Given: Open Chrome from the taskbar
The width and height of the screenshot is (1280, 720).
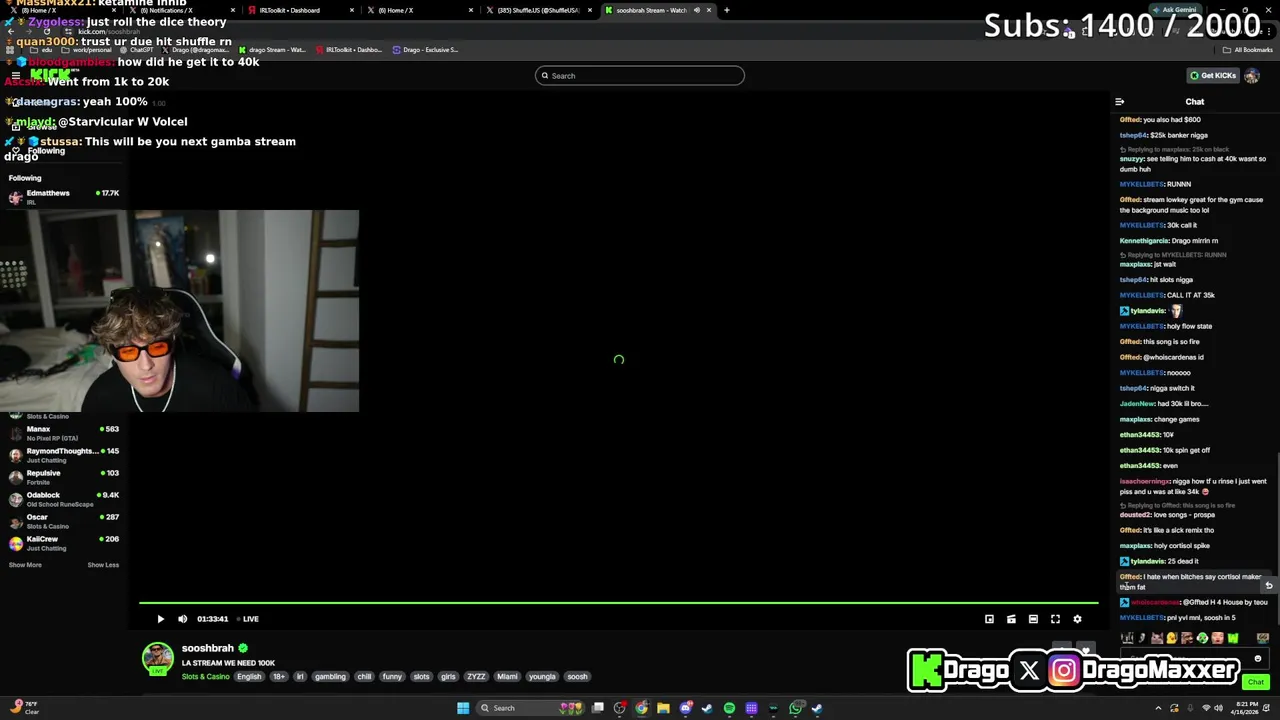Looking at the screenshot, I should pos(641,708).
